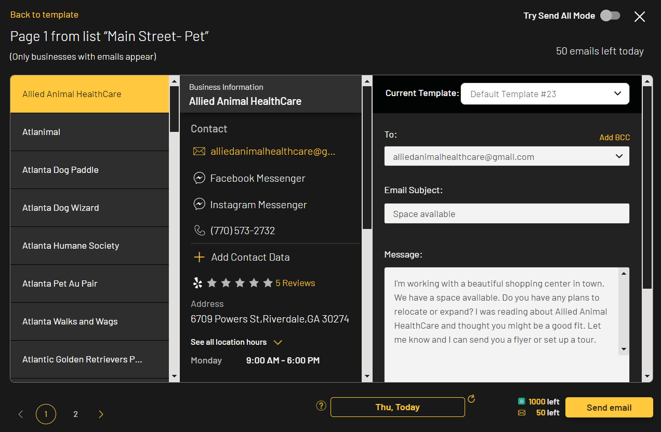Click the help question mark icon
Viewport: 661px width, 432px height.
pos(321,405)
